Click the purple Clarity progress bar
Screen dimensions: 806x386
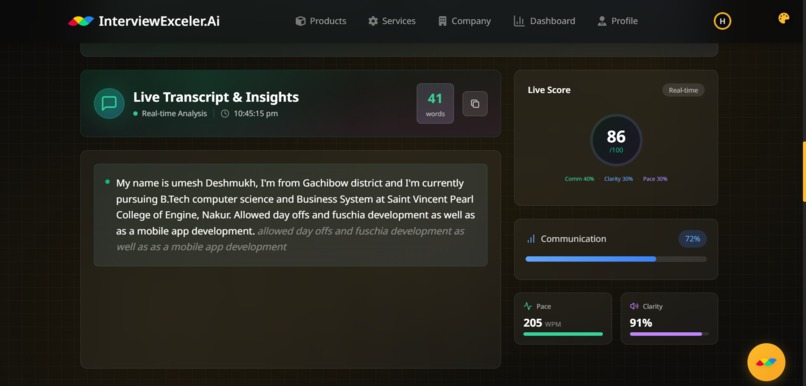669,334
